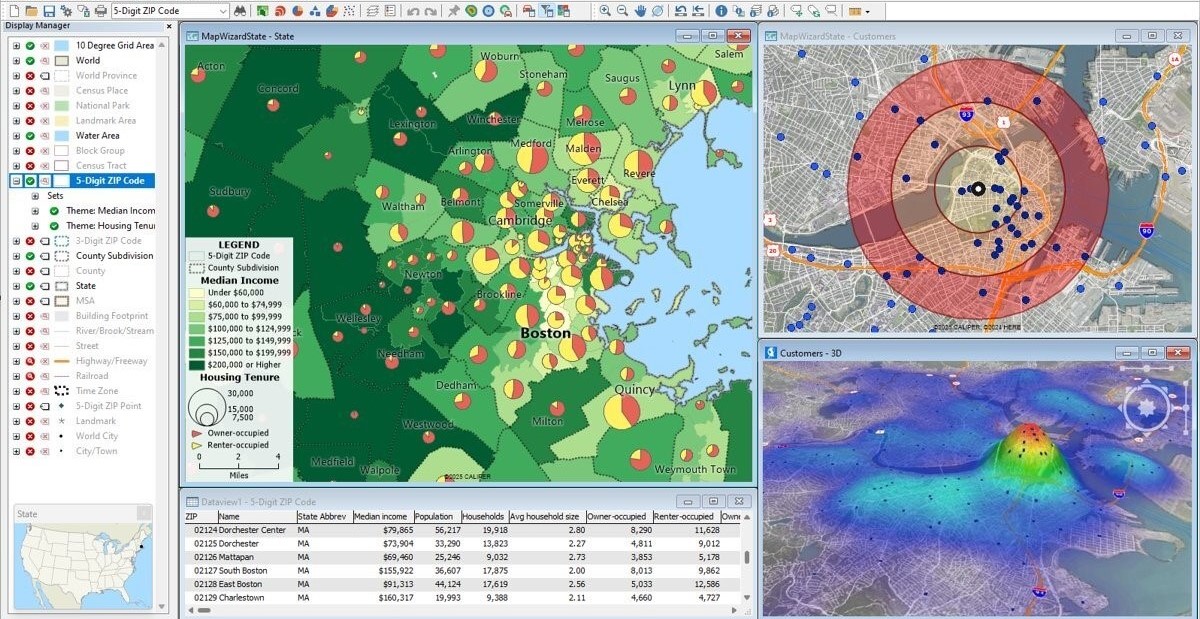The image size is (1200, 619).
Task: Click the World layer color swatch
Action: click(61, 61)
